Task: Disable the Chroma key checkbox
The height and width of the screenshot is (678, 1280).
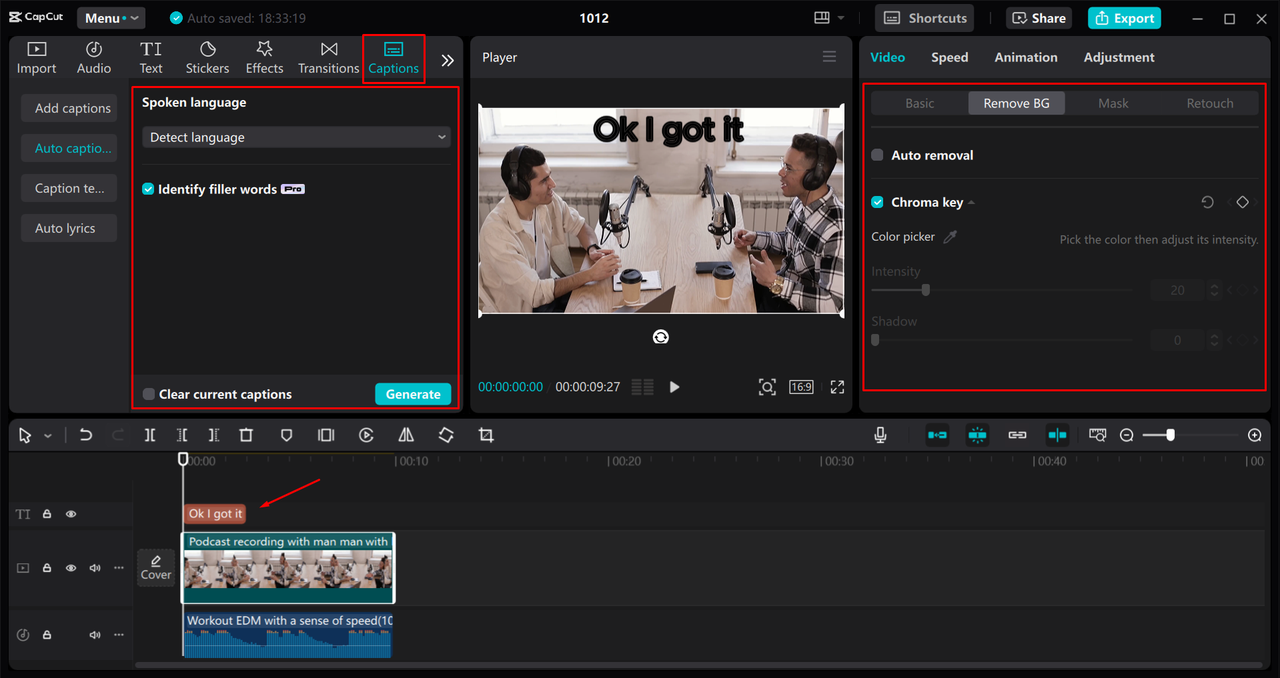Action: click(x=877, y=202)
